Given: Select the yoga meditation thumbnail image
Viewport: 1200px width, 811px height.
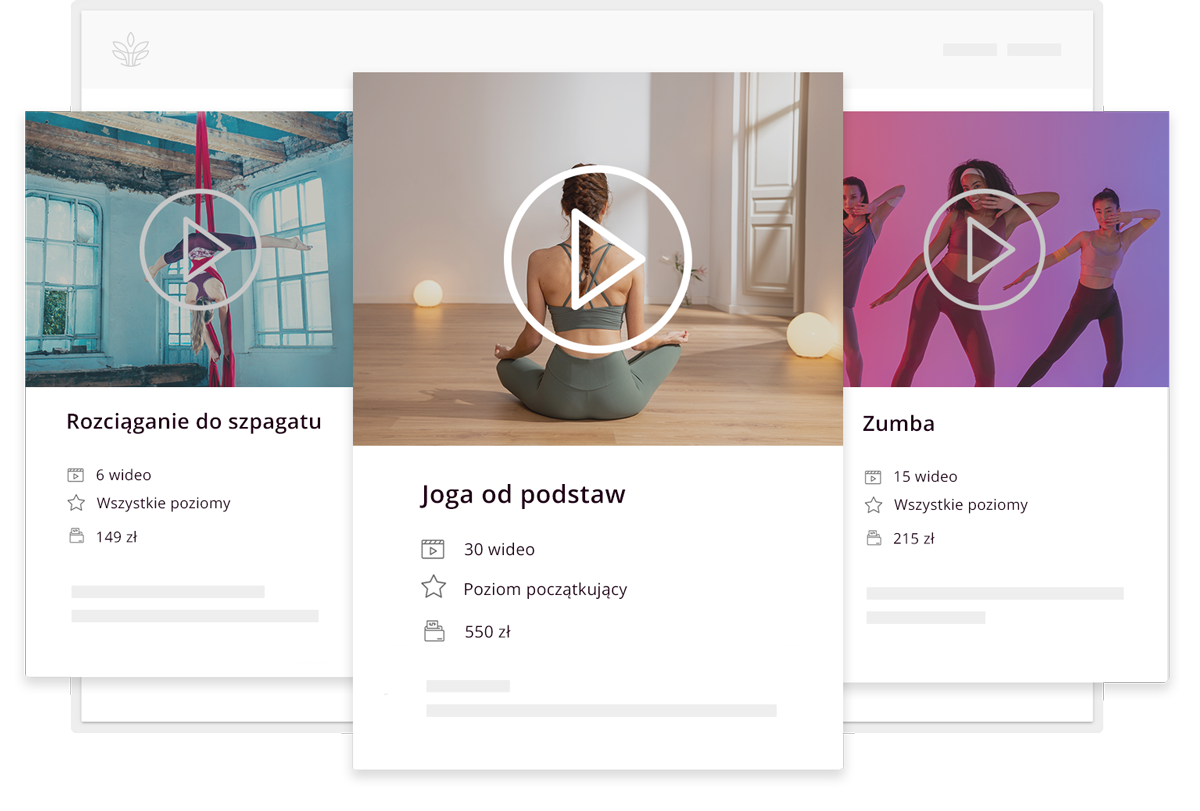Looking at the screenshot, I should pos(598,258).
